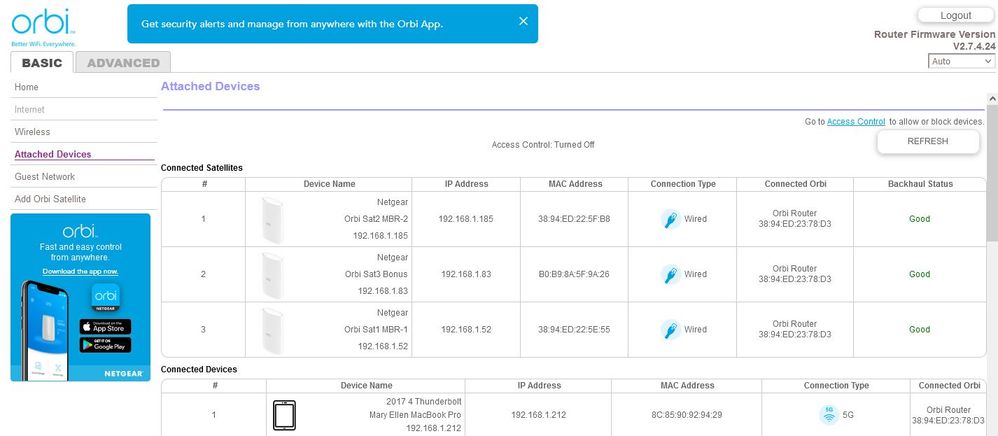Click the Connection Type header in Connected Devices
This screenshot has width=998, height=436.
pos(836,386)
